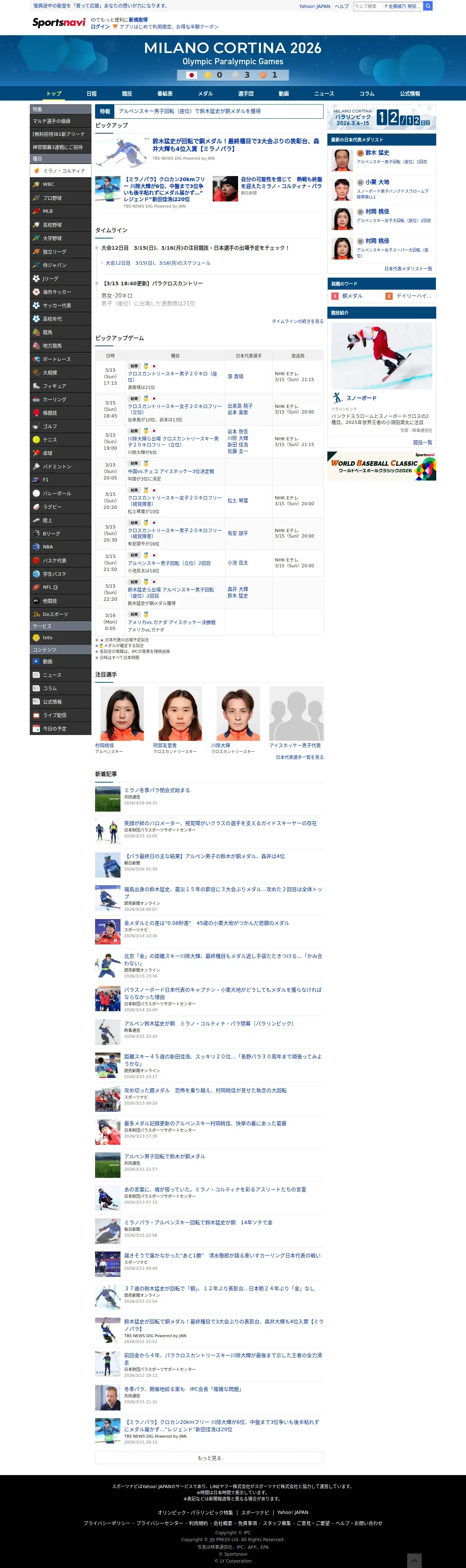Open the 格闘技 boxing glove icon
The width and height of the screenshot is (466, 1568).
click(x=37, y=412)
